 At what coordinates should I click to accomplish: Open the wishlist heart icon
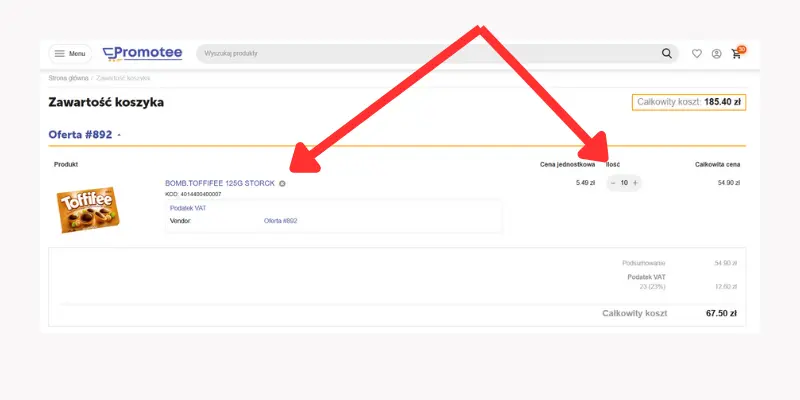coord(697,54)
